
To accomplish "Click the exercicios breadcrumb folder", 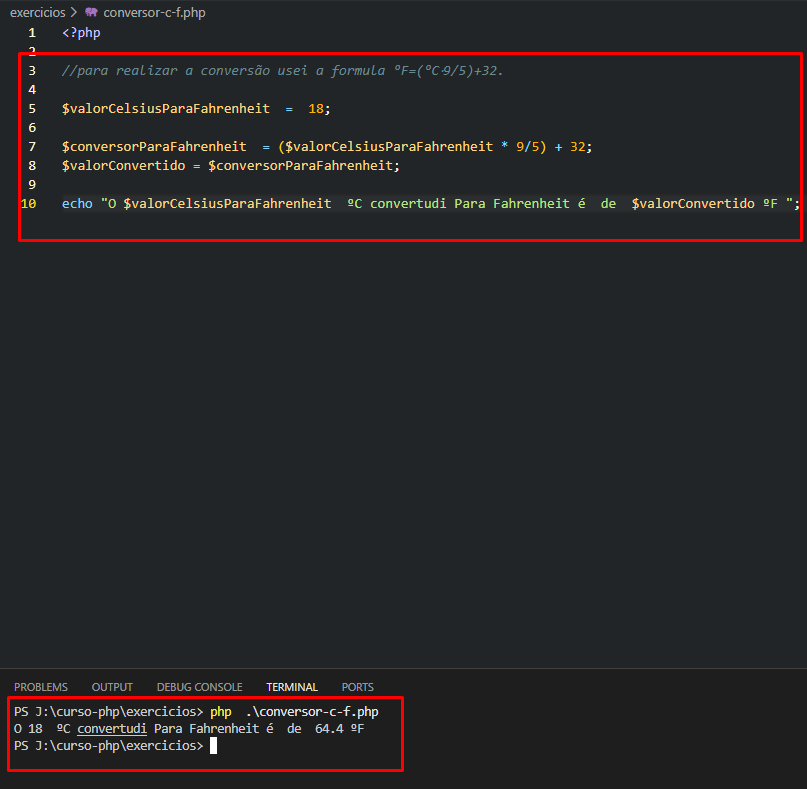I will coord(38,12).
